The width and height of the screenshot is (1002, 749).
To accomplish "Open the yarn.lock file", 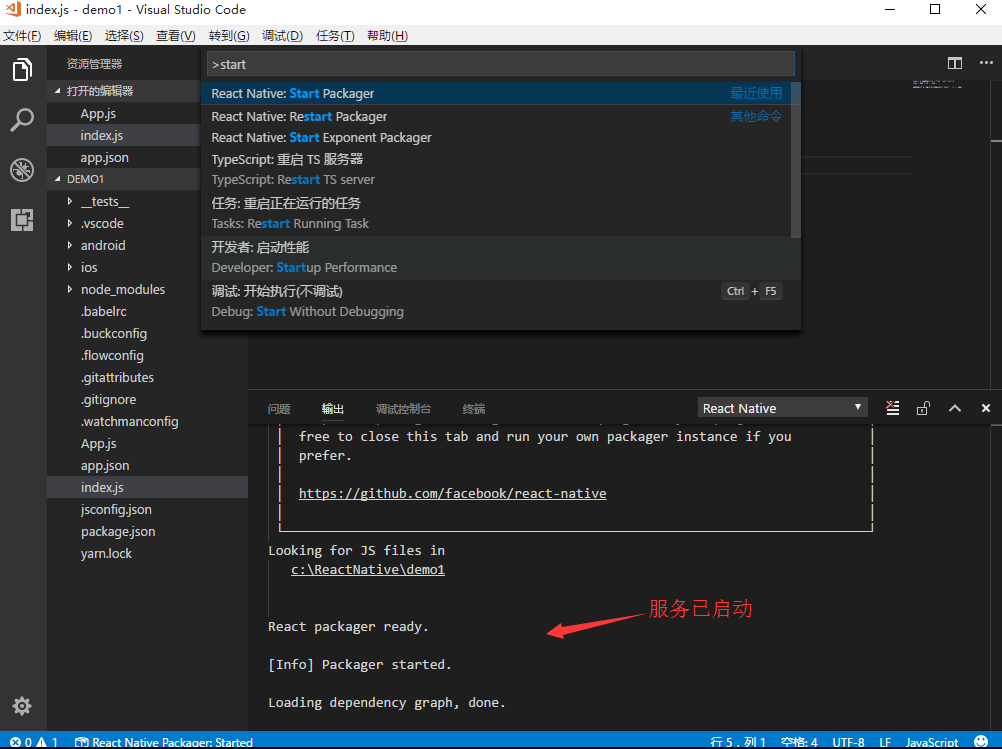I will click(106, 553).
